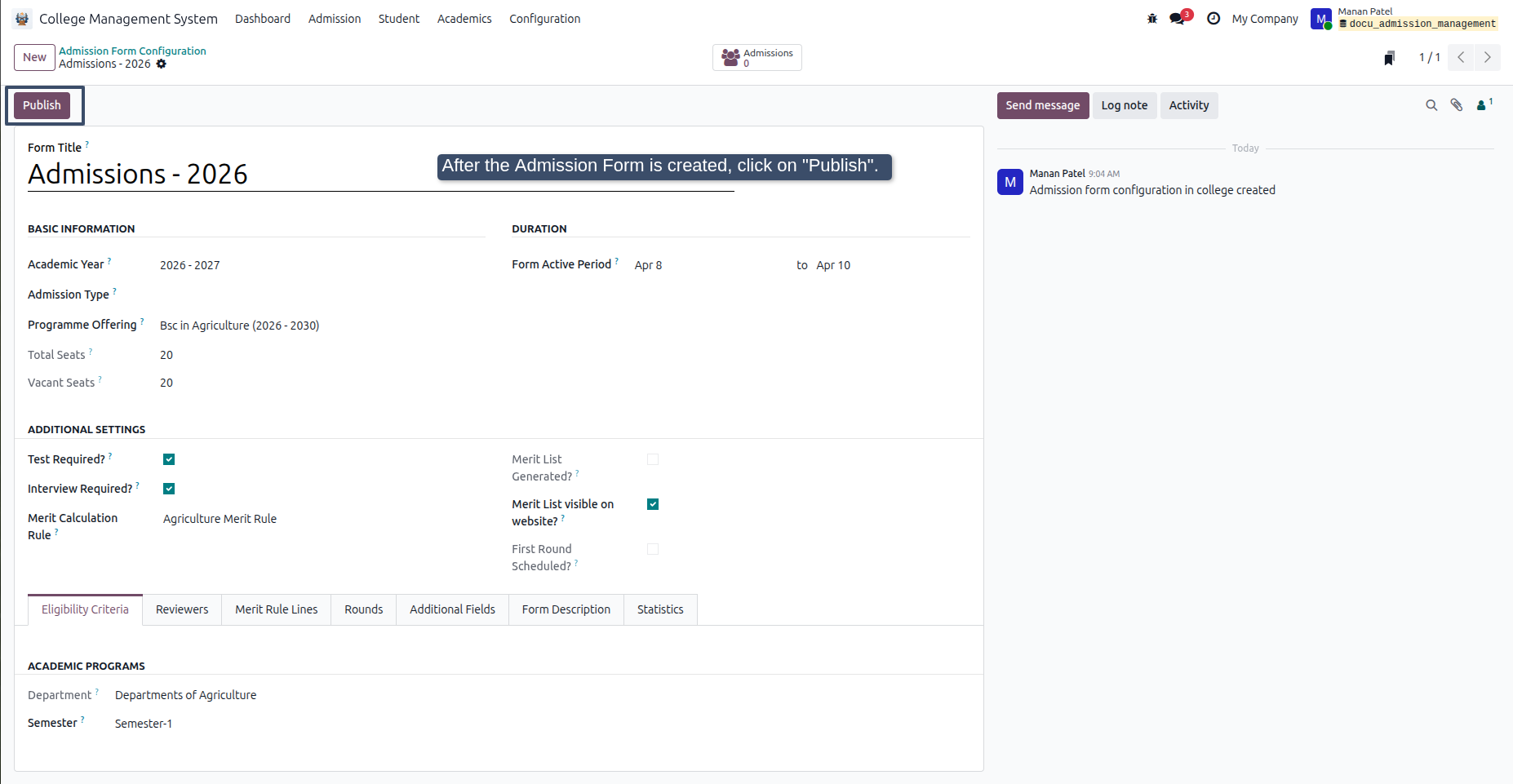Open the Academic Year dropdown field
The width and height of the screenshot is (1513, 784).
coord(322,265)
